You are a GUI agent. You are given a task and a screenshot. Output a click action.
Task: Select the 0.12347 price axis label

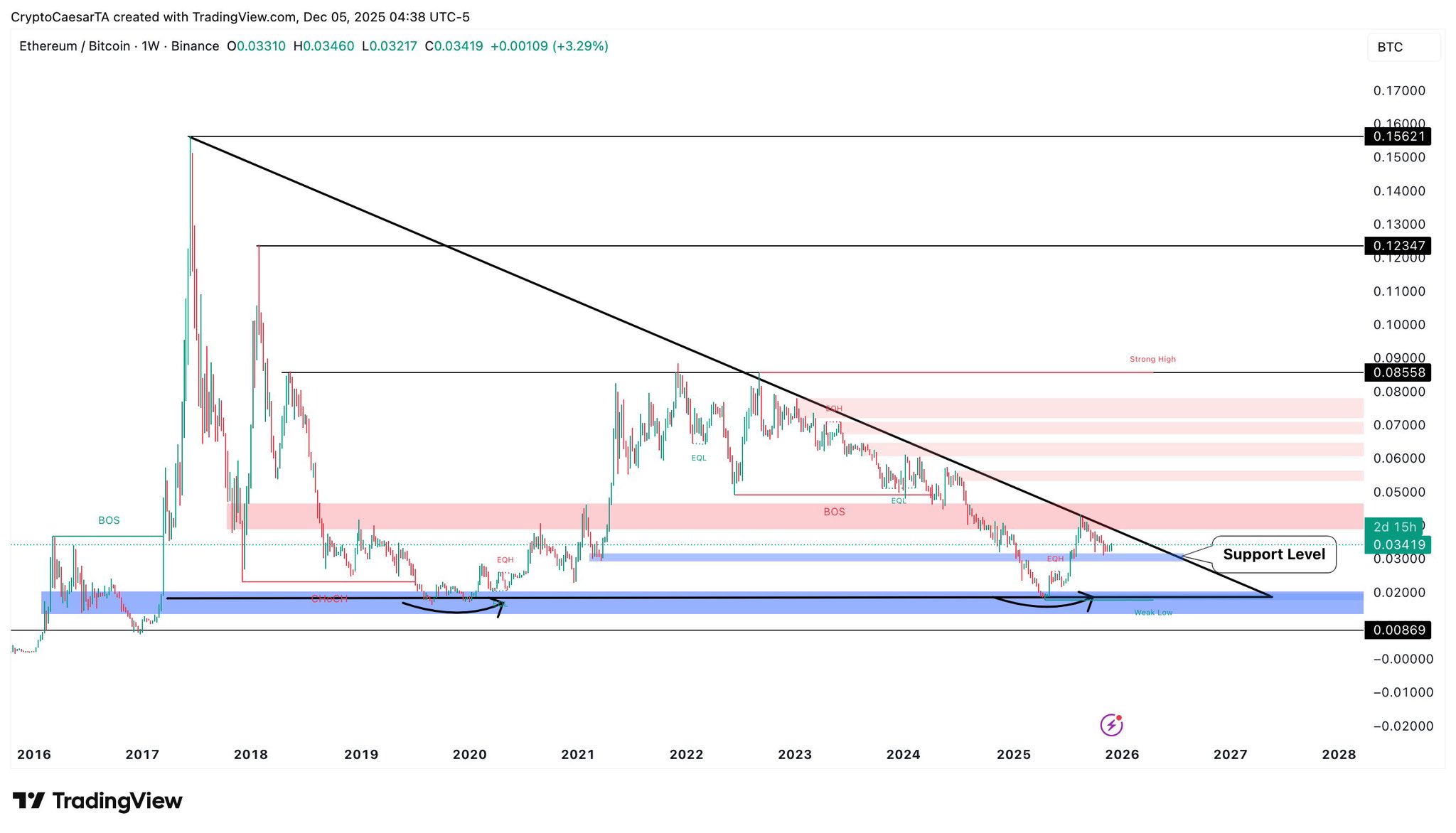(1398, 246)
